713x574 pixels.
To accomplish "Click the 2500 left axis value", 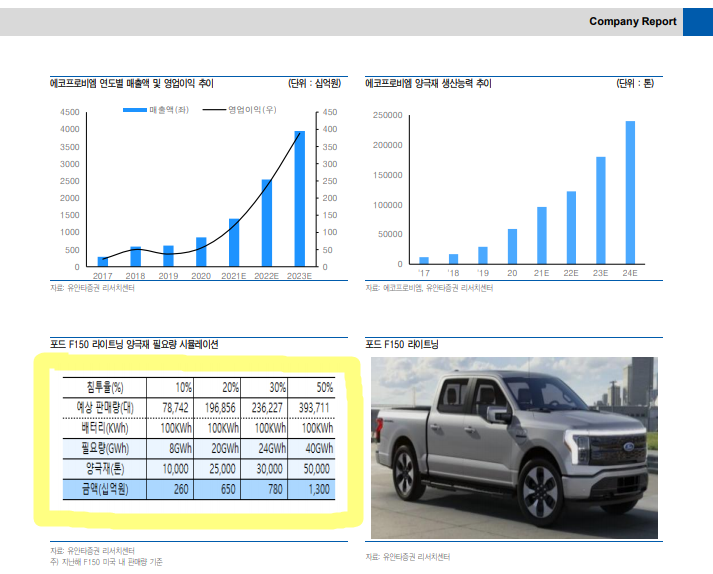I will pos(70,181).
